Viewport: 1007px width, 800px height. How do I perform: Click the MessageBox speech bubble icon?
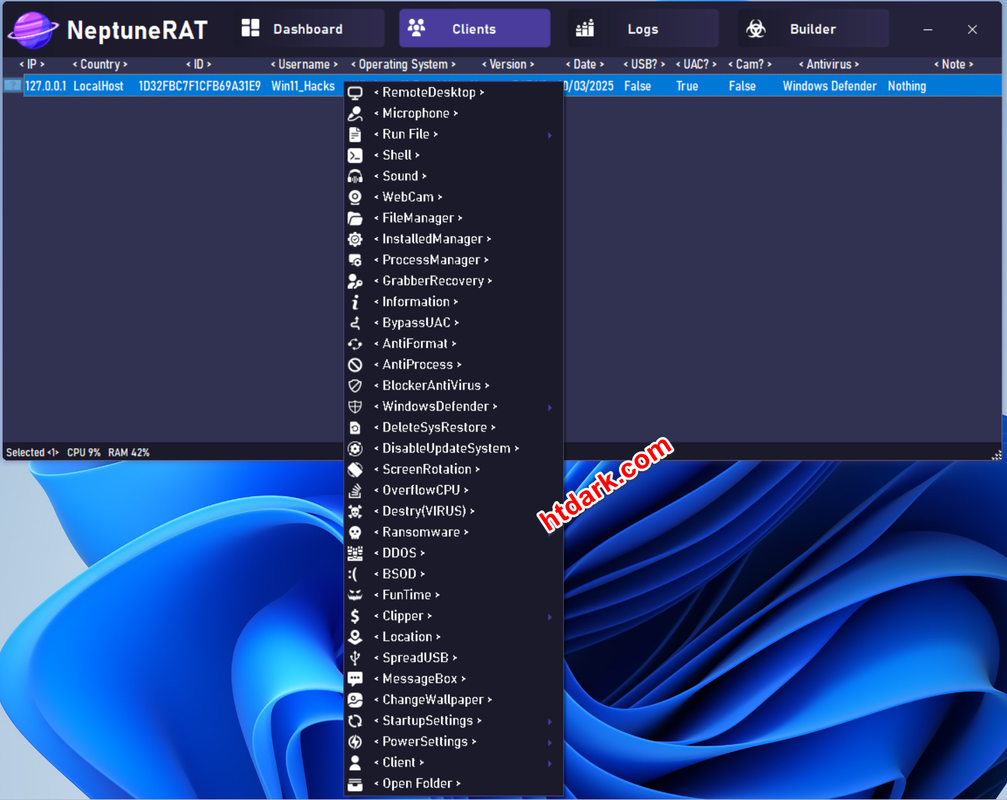pyautogui.click(x=355, y=679)
